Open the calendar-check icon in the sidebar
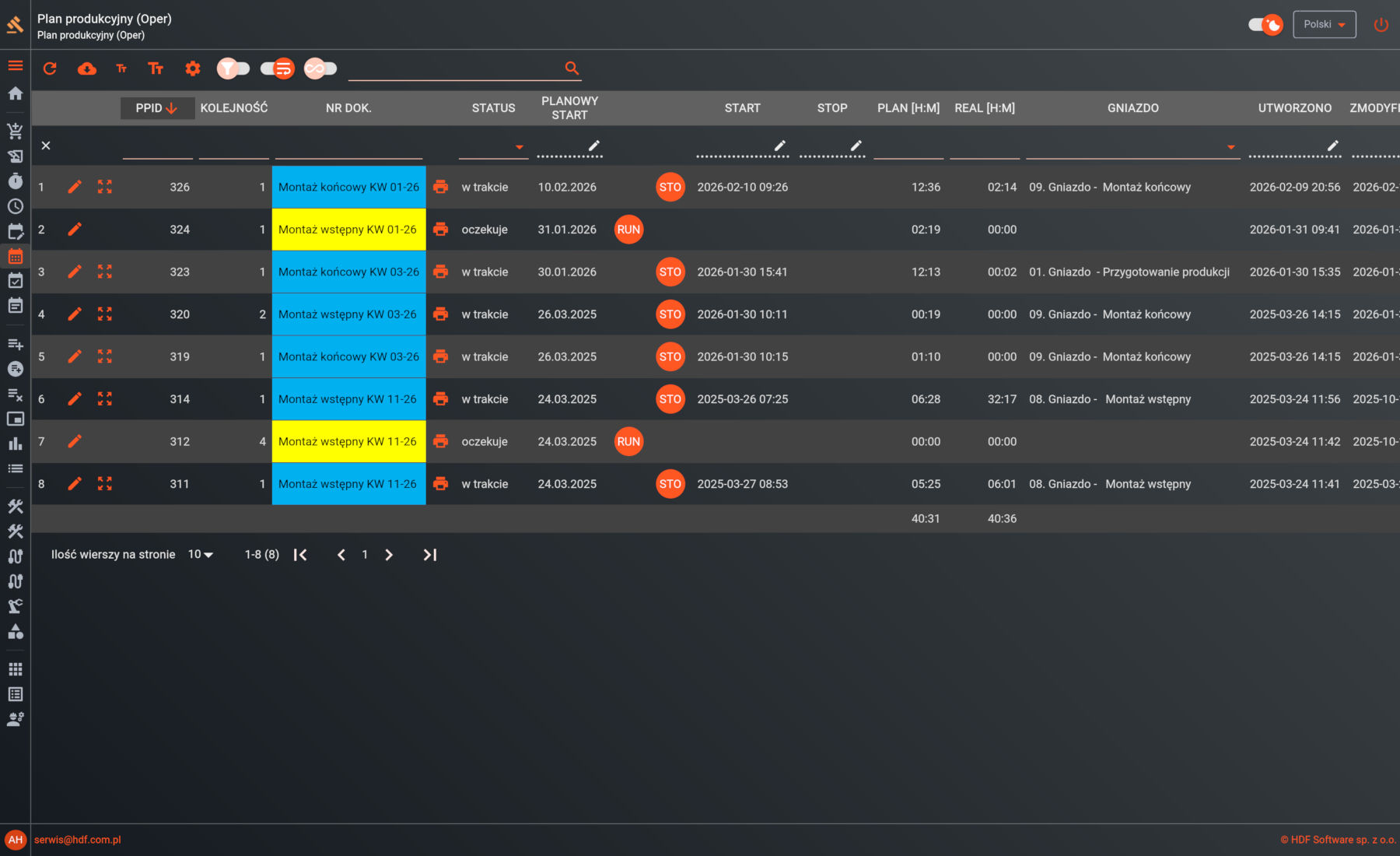This screenshot has height=856, width=1400. 16,281
